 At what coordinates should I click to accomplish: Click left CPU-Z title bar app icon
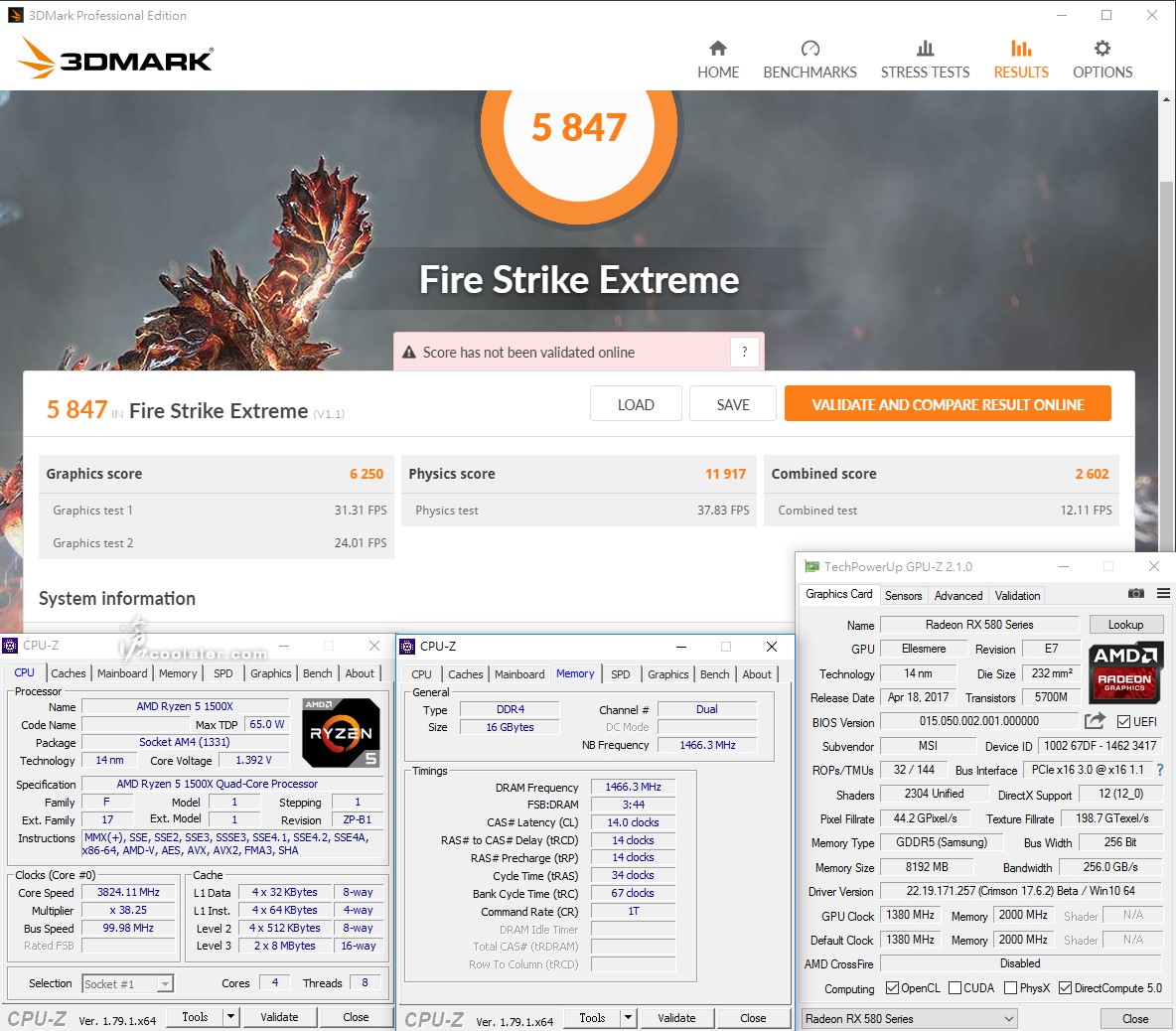(11, 646)
